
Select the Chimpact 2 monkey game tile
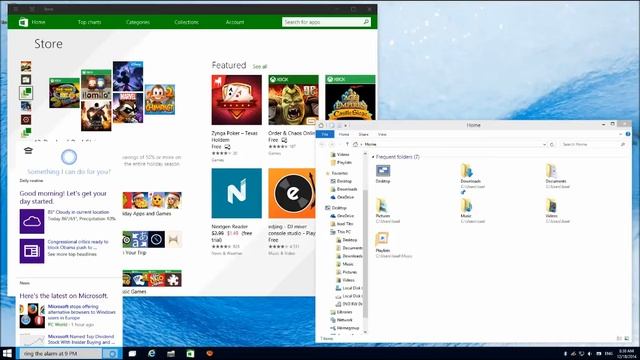click(x=160, y=100)
